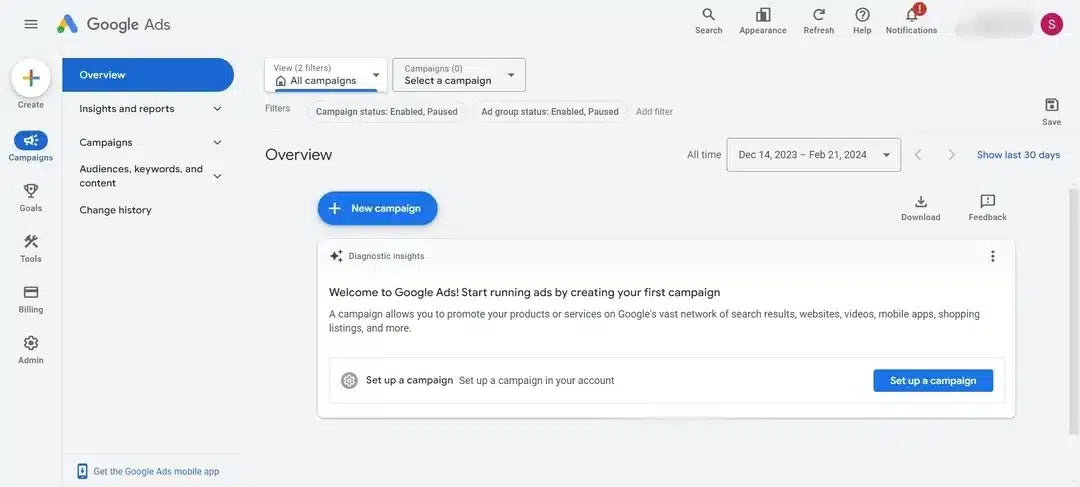Open the Billing card icon
The width and height of the screenshot is (1080, 487).
click(31, 292)
